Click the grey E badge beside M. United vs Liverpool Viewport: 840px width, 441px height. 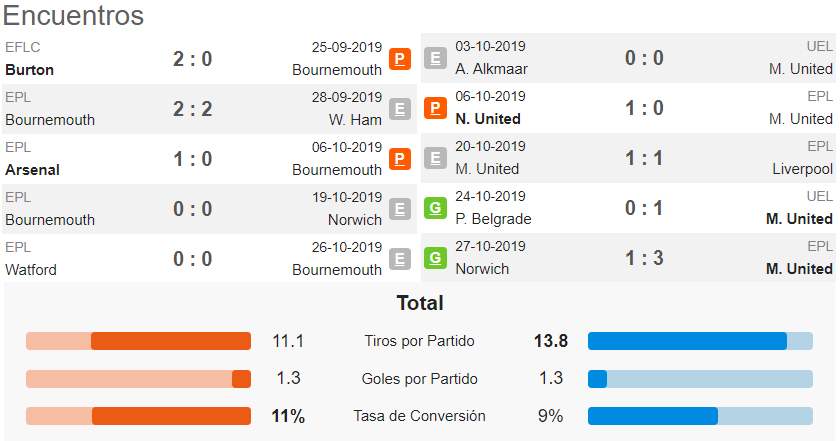[435, 158]
